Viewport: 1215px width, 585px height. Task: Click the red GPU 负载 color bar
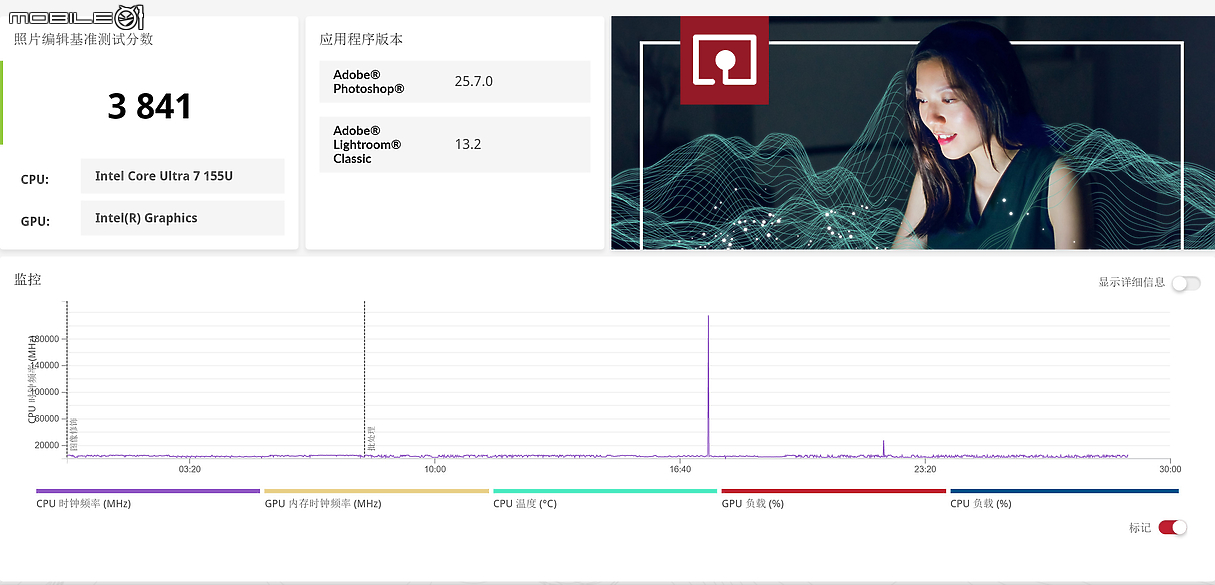click(833, 491)
